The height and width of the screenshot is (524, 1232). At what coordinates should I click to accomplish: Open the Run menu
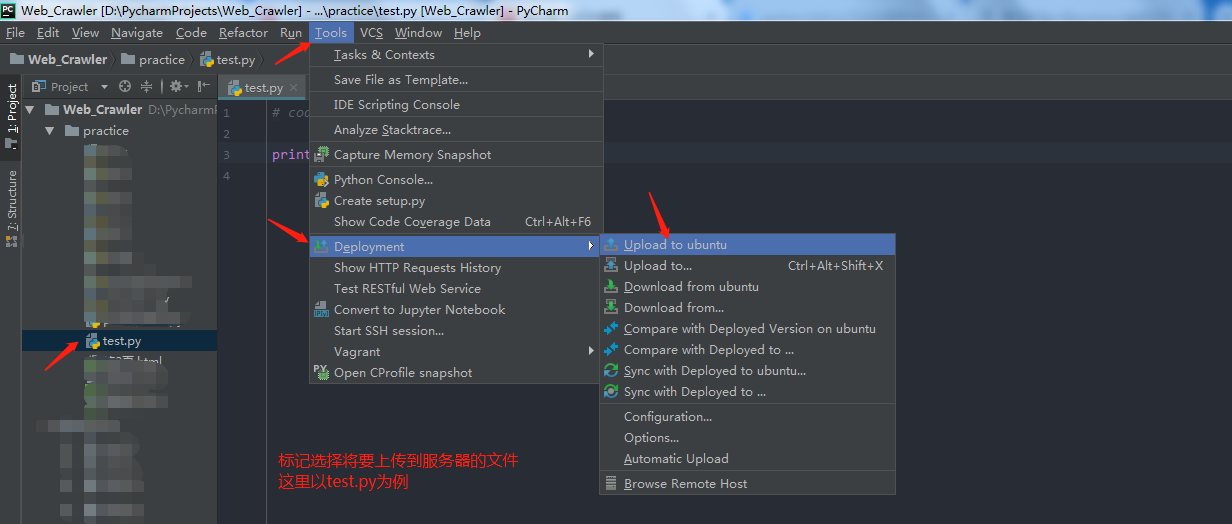[x=291, y=33]
